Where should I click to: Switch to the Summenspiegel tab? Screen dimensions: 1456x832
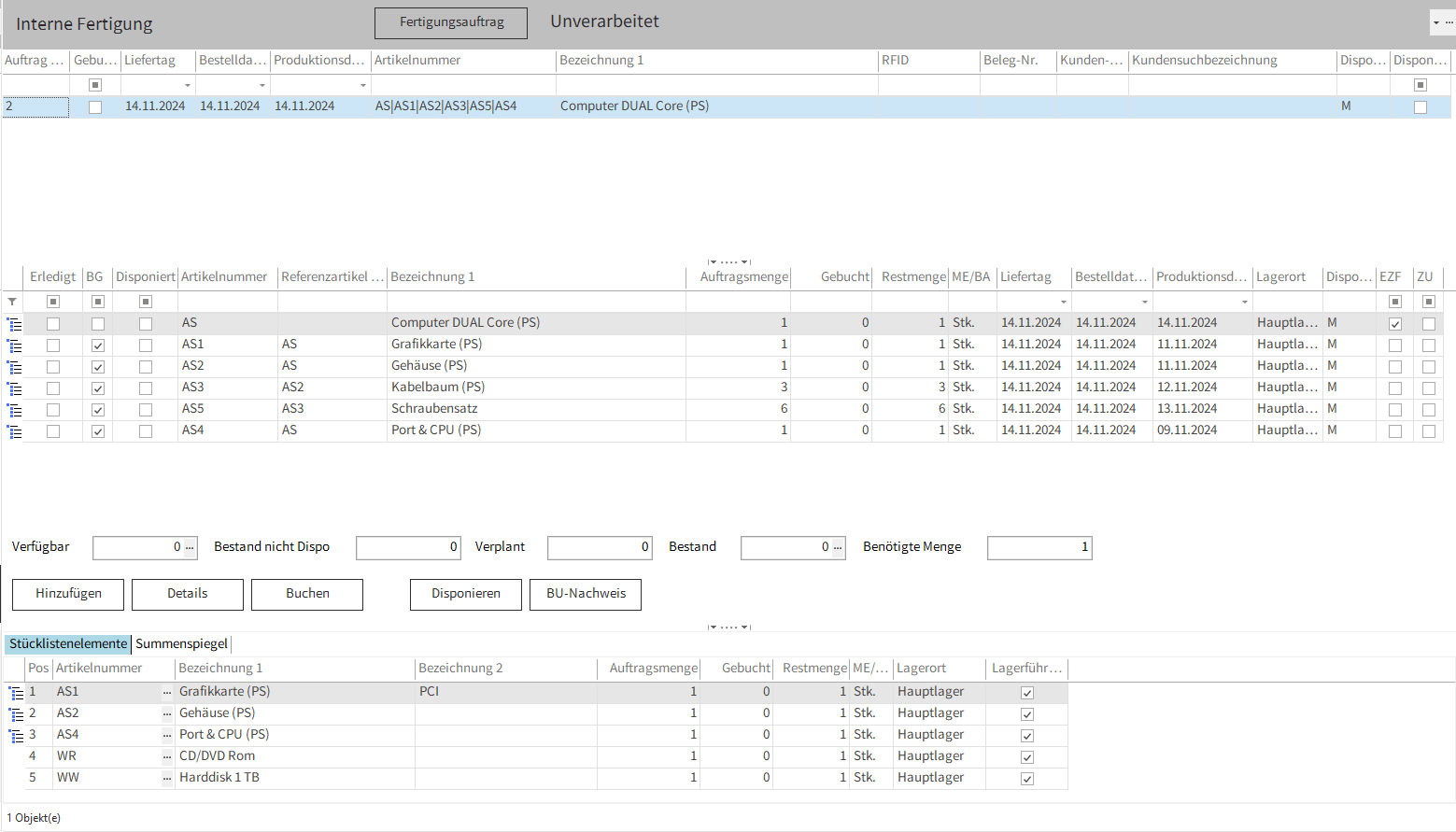pos(181,643)
